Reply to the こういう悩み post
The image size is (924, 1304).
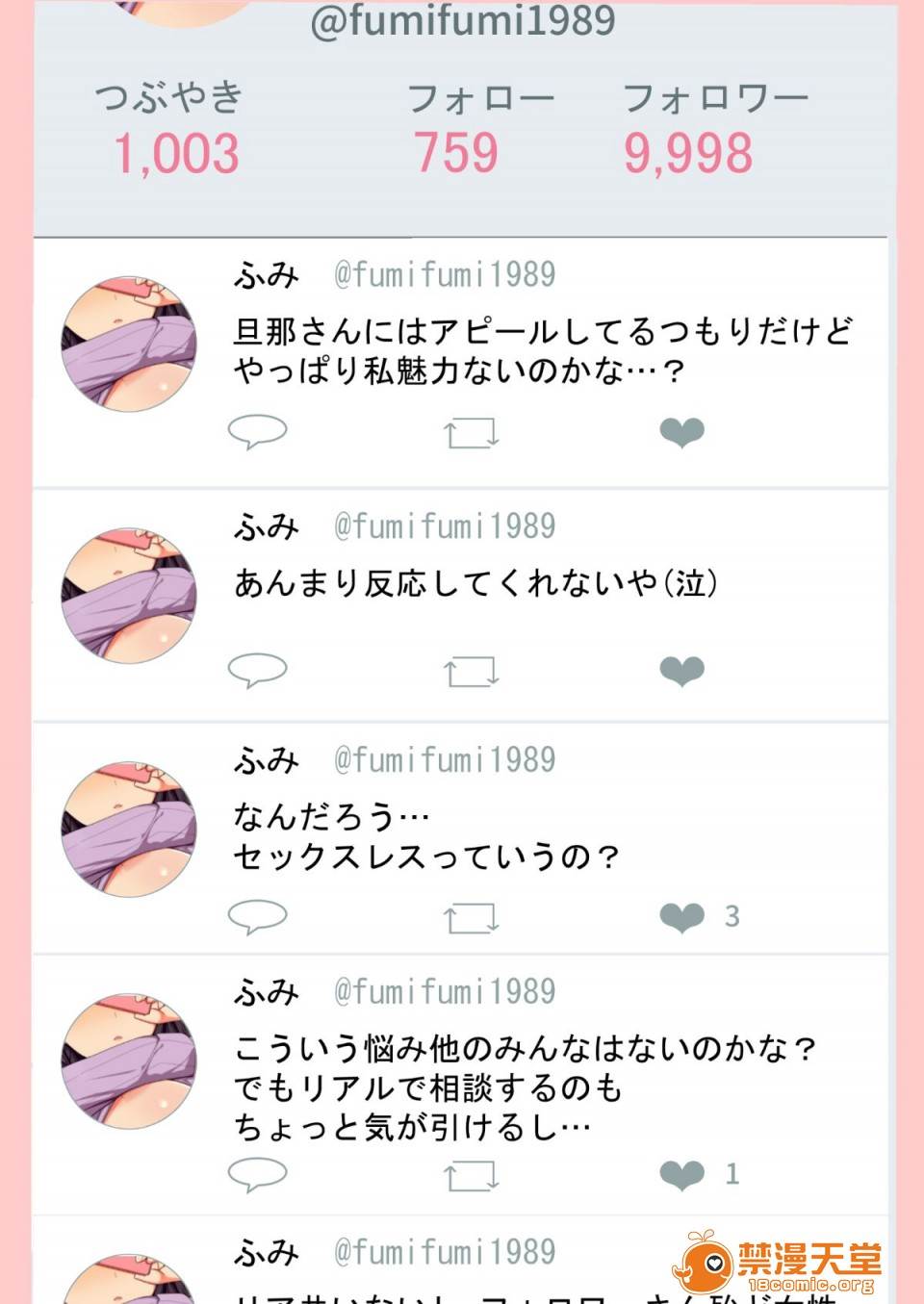point(257,1174)
